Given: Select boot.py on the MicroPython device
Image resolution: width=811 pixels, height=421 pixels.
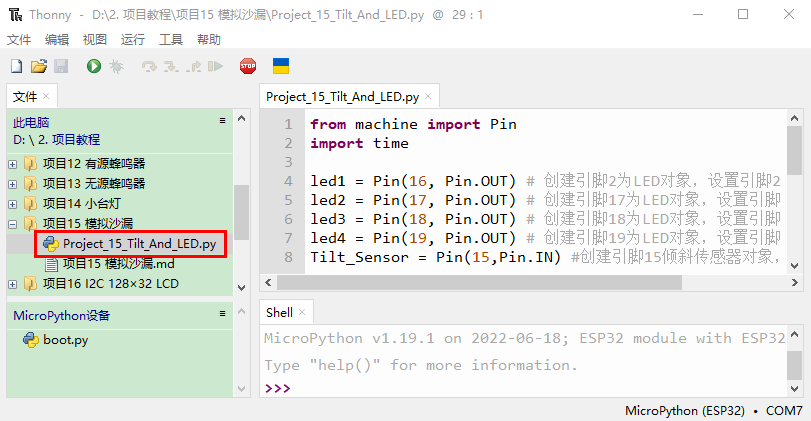Looking at the screenshot, I should [x=65, y=340].
